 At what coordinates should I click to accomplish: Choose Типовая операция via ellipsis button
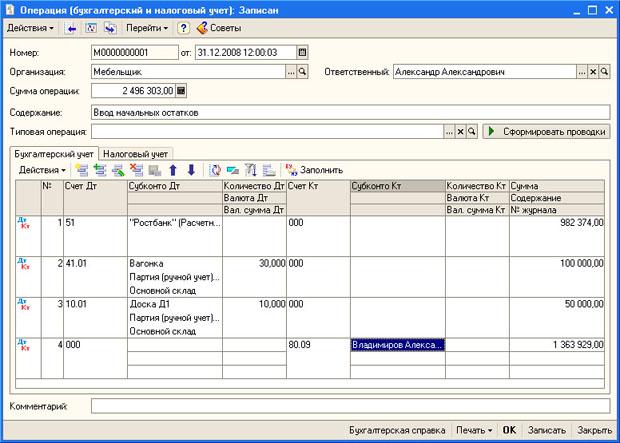tap(449, 132)
